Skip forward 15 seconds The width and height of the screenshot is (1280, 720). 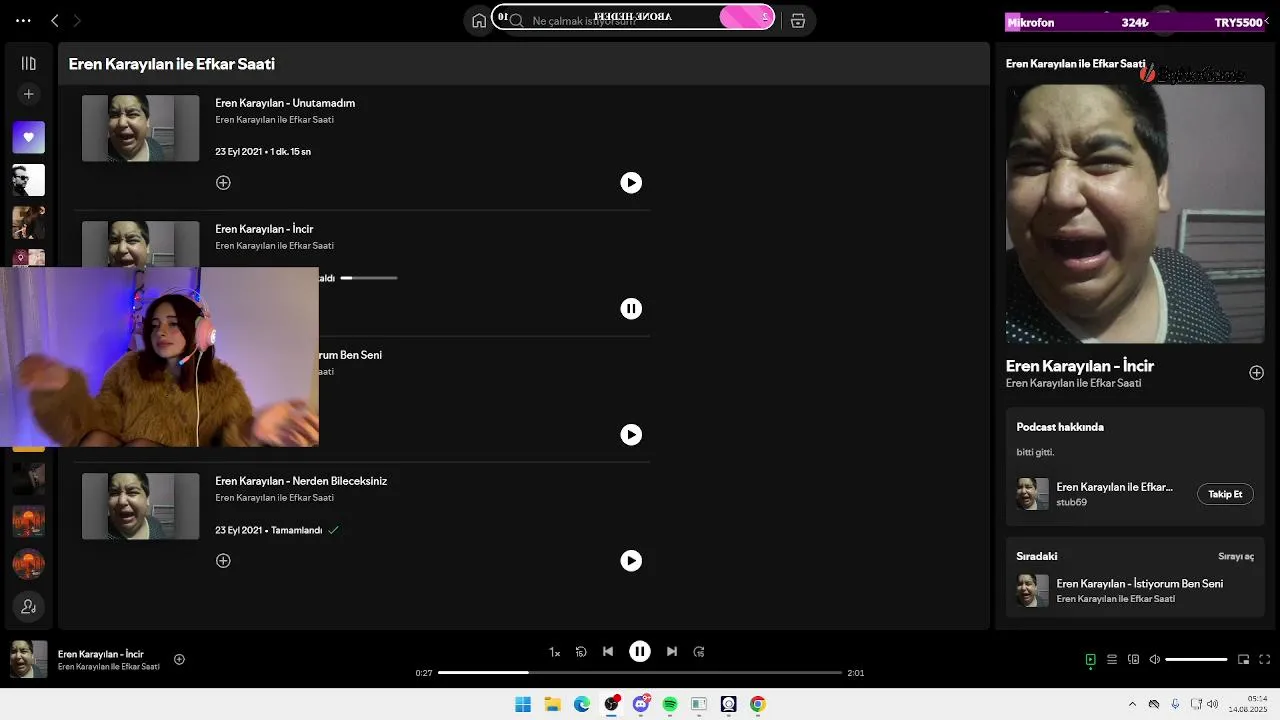[x=699, y=652]
